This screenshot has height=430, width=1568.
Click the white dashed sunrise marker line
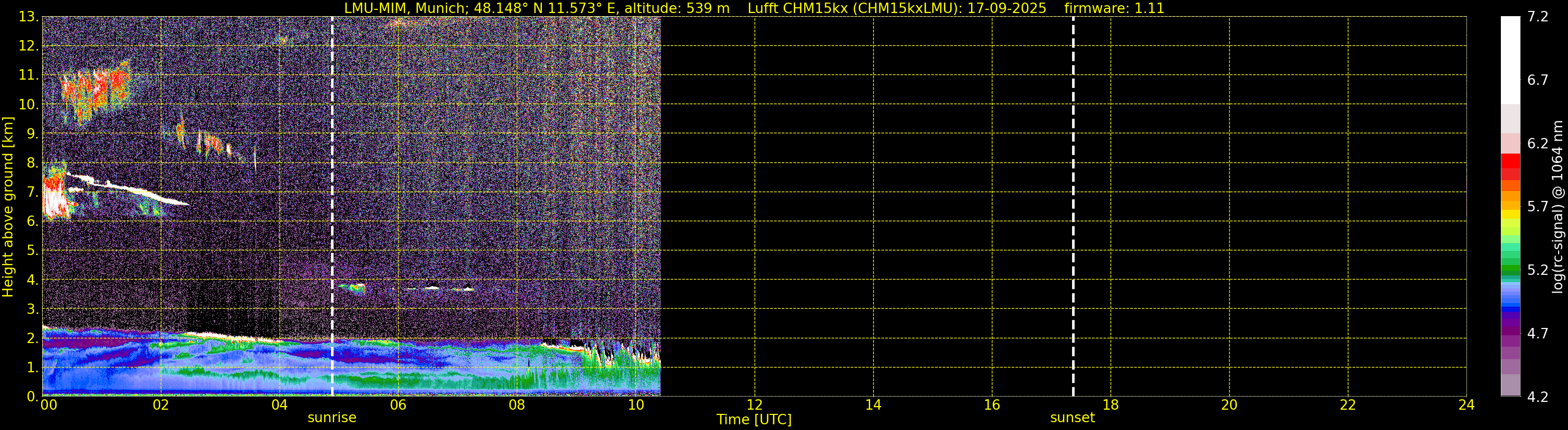(x=332, y=207)
